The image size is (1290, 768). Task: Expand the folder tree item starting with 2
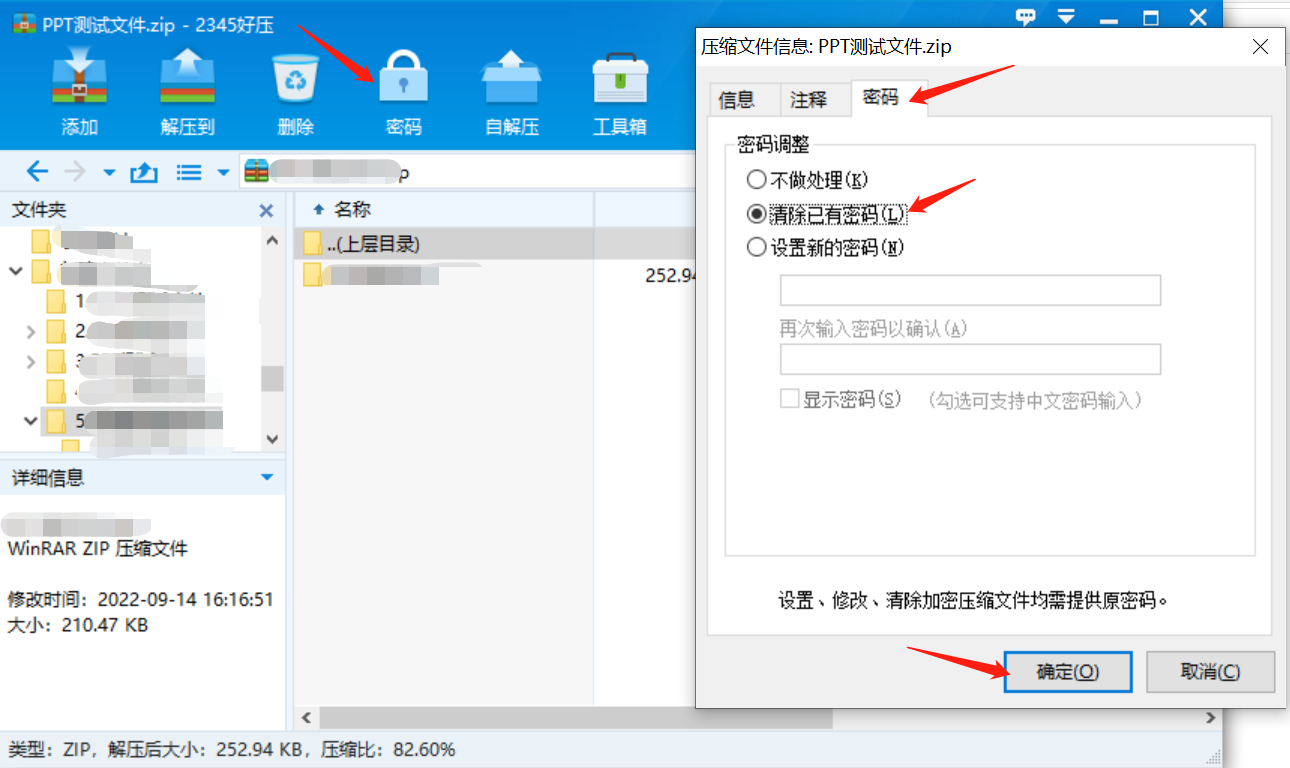[x=30, y=331]
